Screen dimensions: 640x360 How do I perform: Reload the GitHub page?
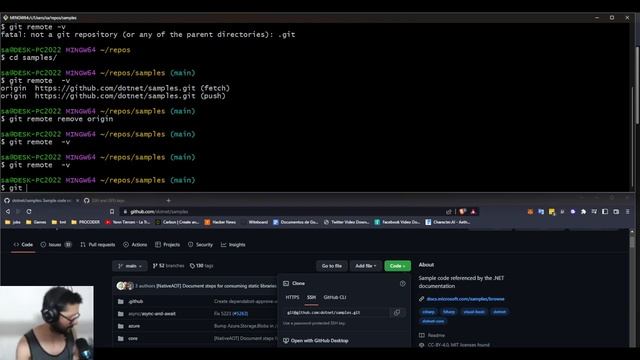point(29,211)
